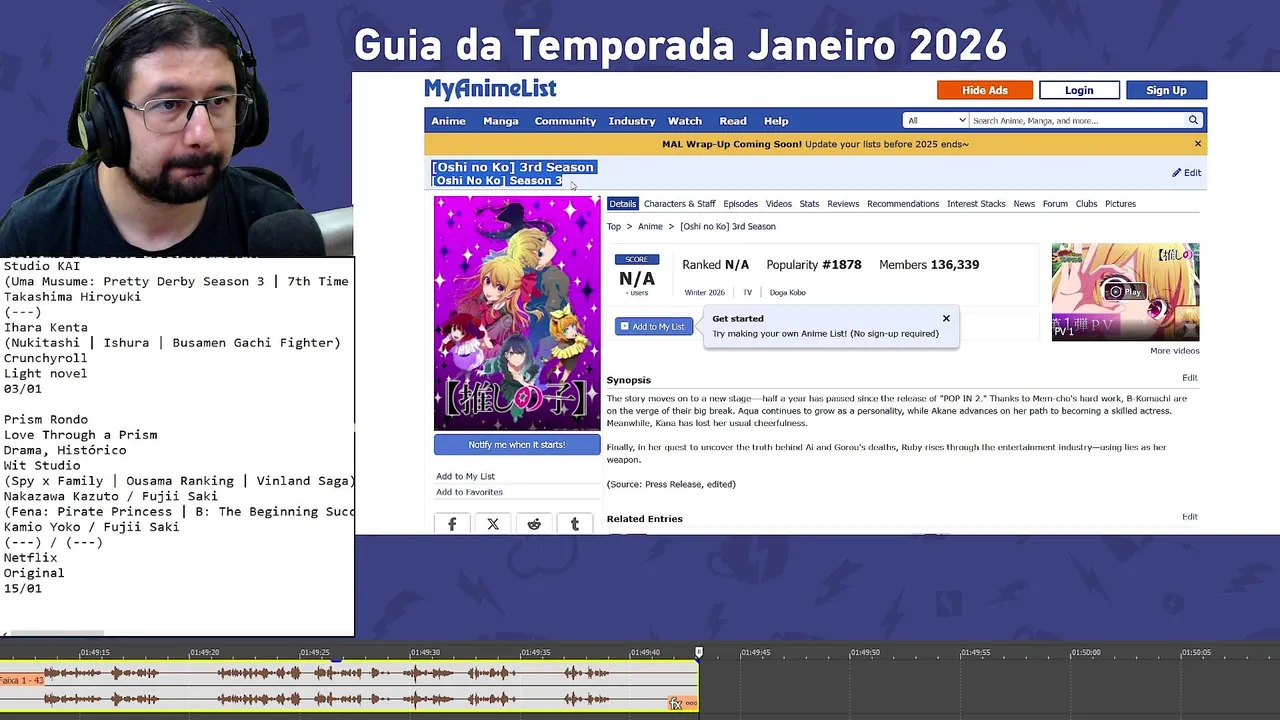Image resolution: width=1280 pixels, height=720 pixels.
Task: Switch to the Episodes tab
Action: [740, 204]
